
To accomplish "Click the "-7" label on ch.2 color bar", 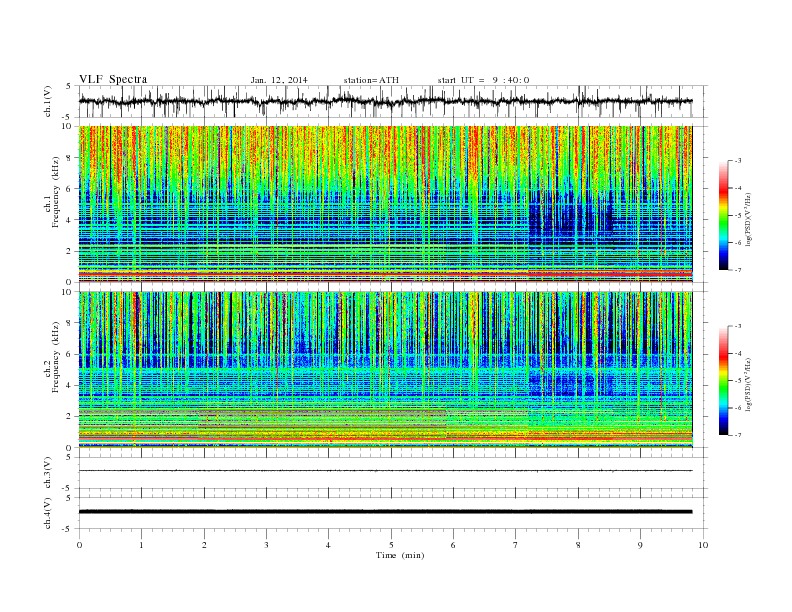I will (737, 435).
